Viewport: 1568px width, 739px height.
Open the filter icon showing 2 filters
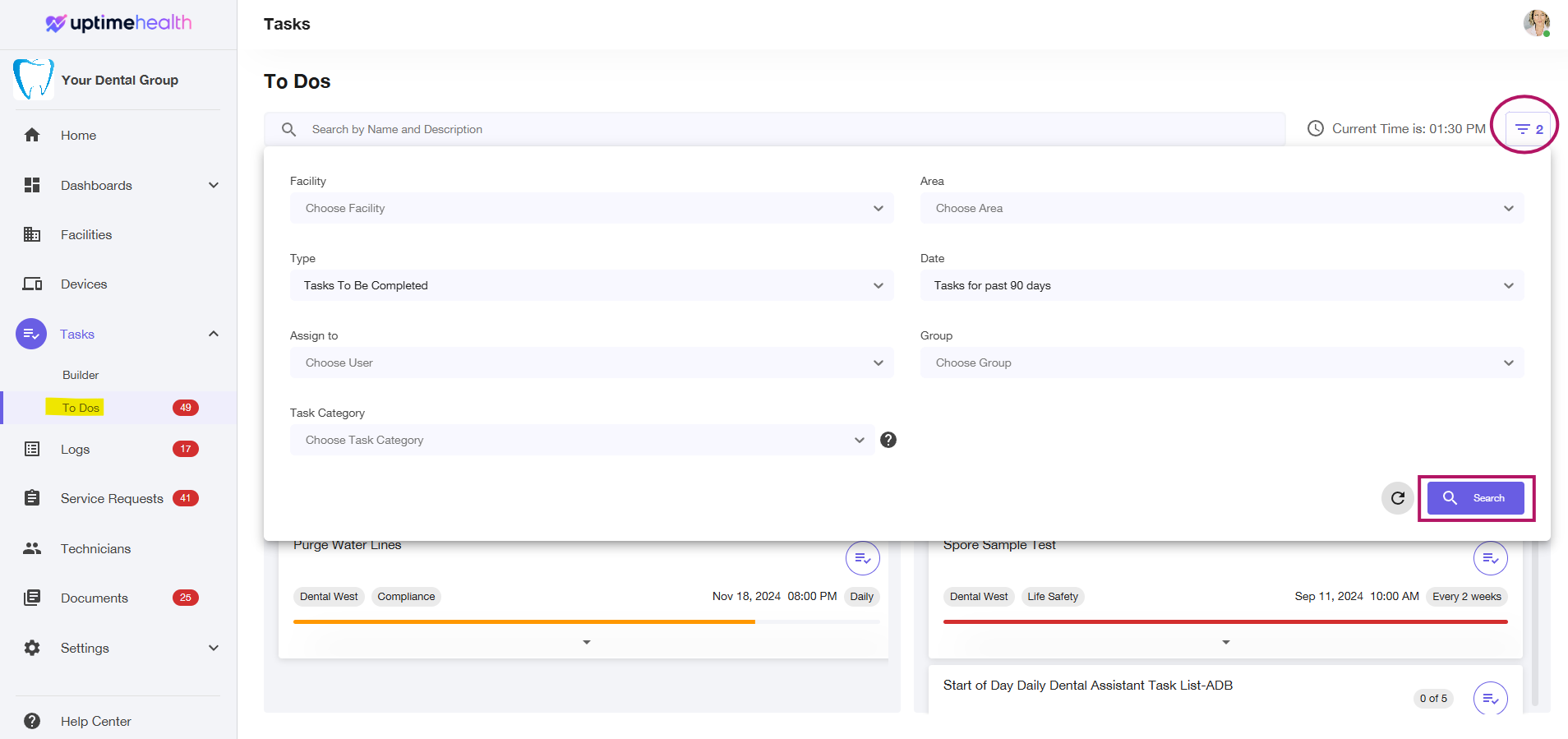pyautogui.click(x=1528, y=129)
